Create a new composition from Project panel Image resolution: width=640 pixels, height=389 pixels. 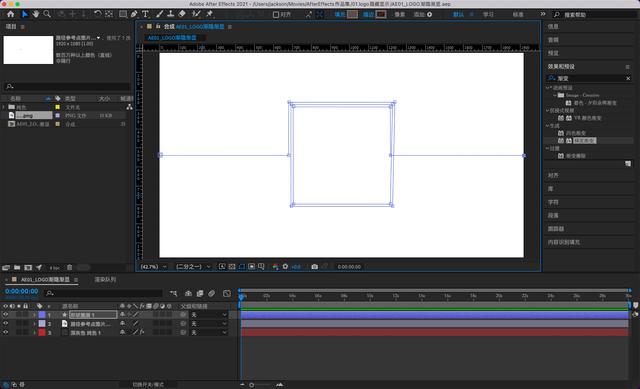point(28,268)
